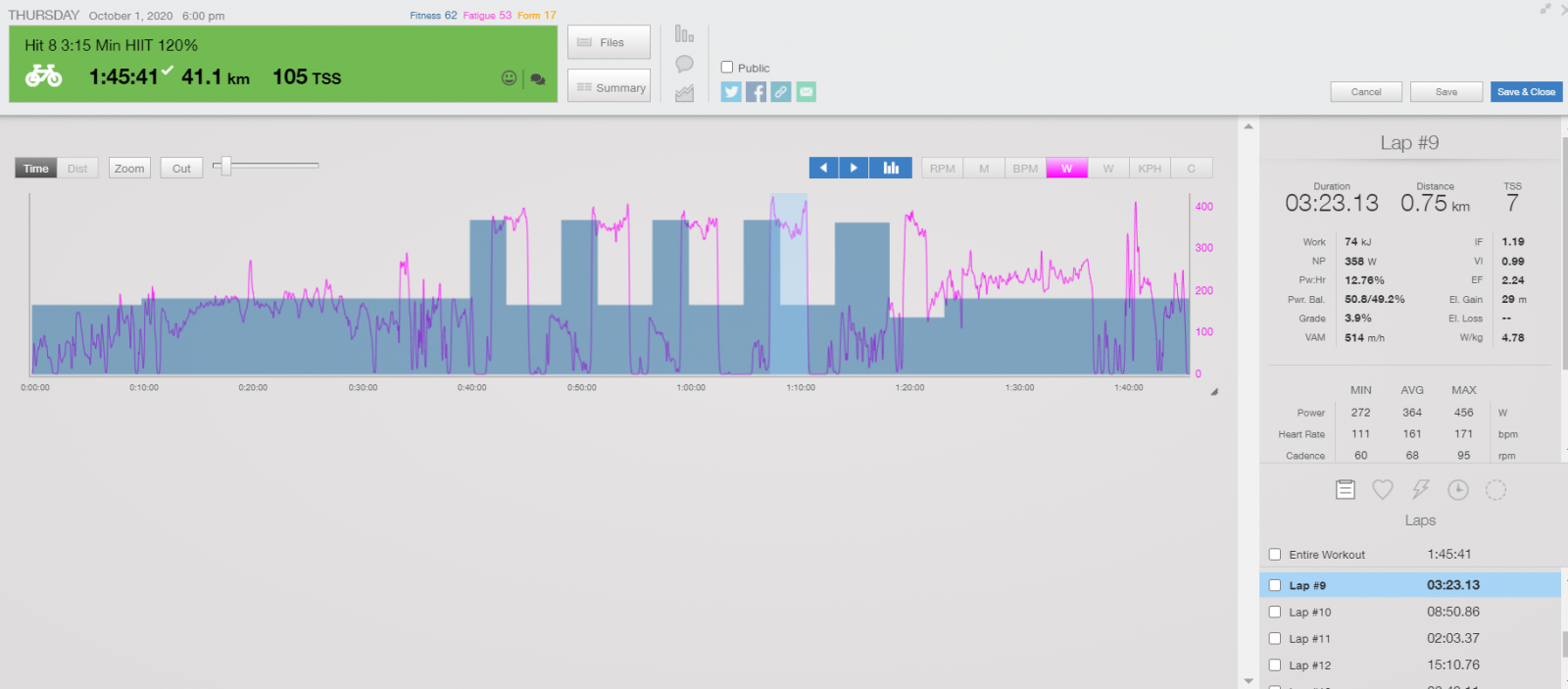Show pace peaks clock icon
The height and width of the screenshot is (689, 1568).
pyautogui.click(x=1458, y=489)
